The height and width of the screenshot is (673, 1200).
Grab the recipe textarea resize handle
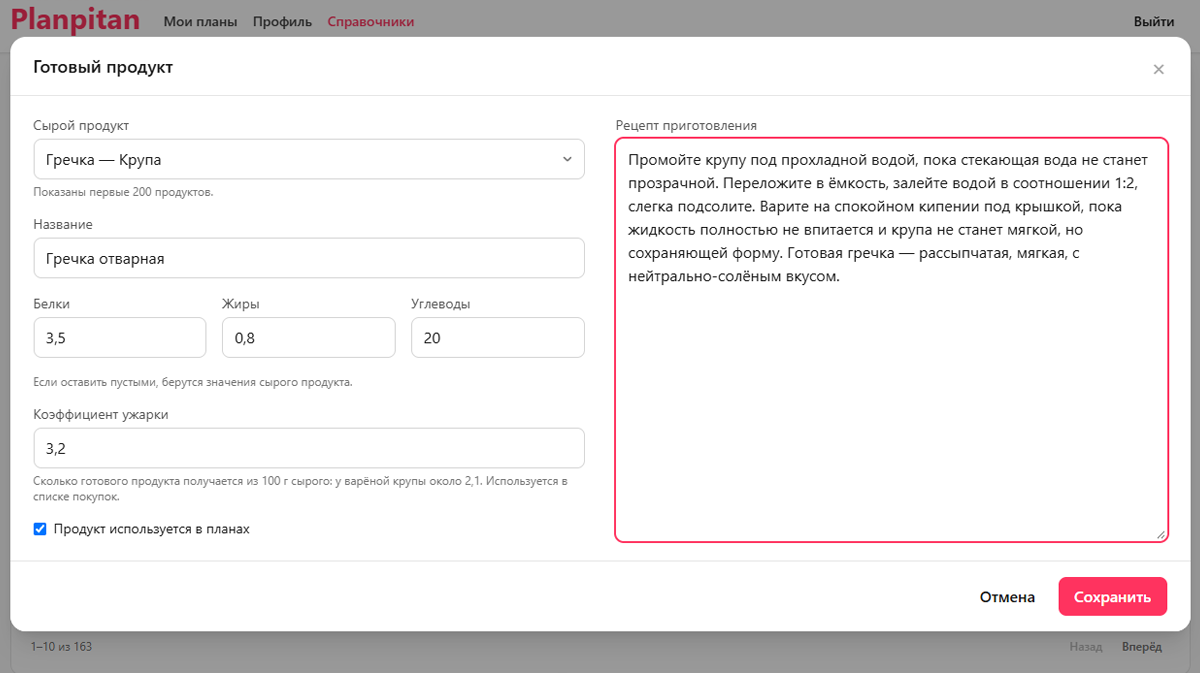[x=1161, y=535]
